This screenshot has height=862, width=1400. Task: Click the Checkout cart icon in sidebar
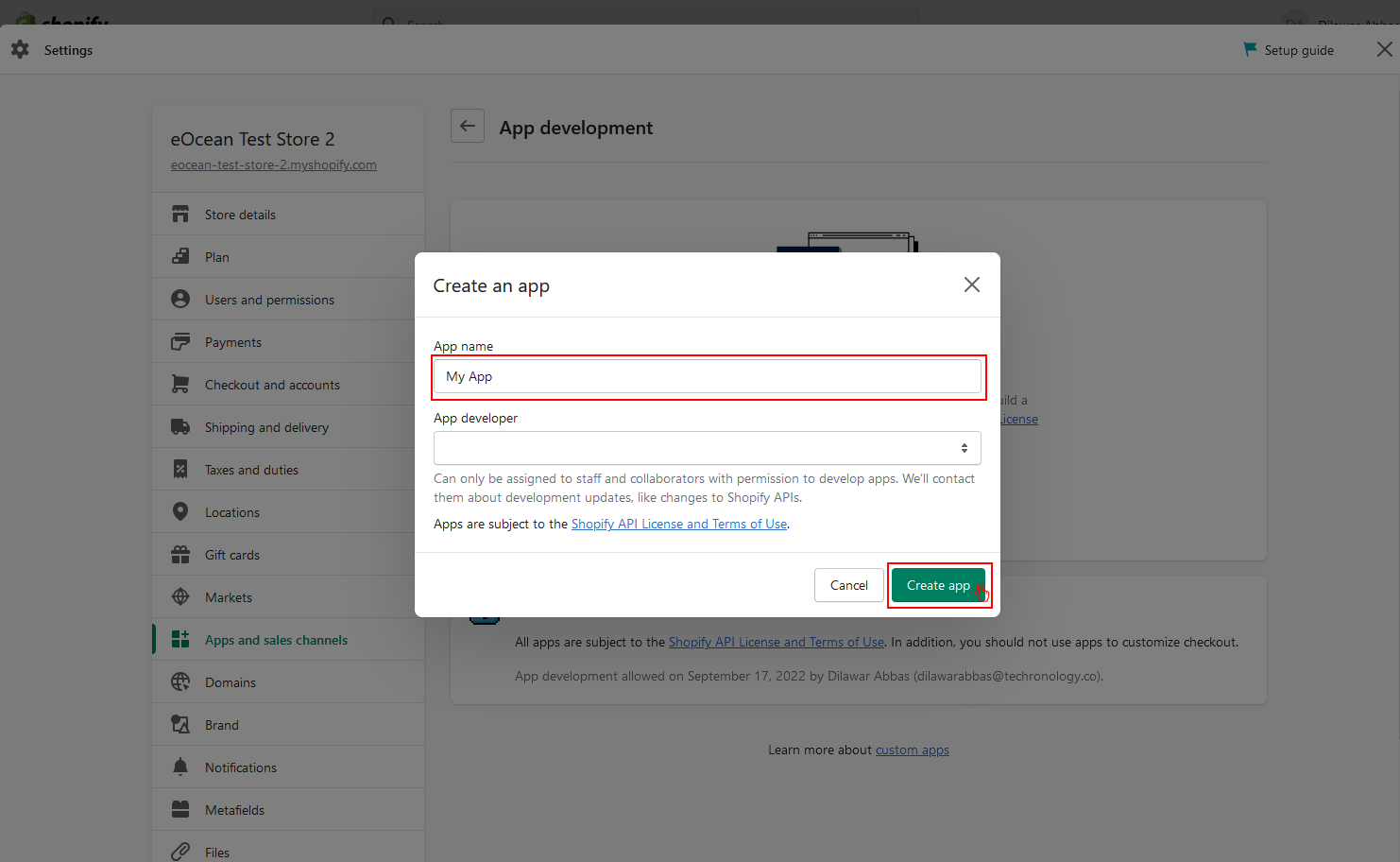[x=180, y=385]
